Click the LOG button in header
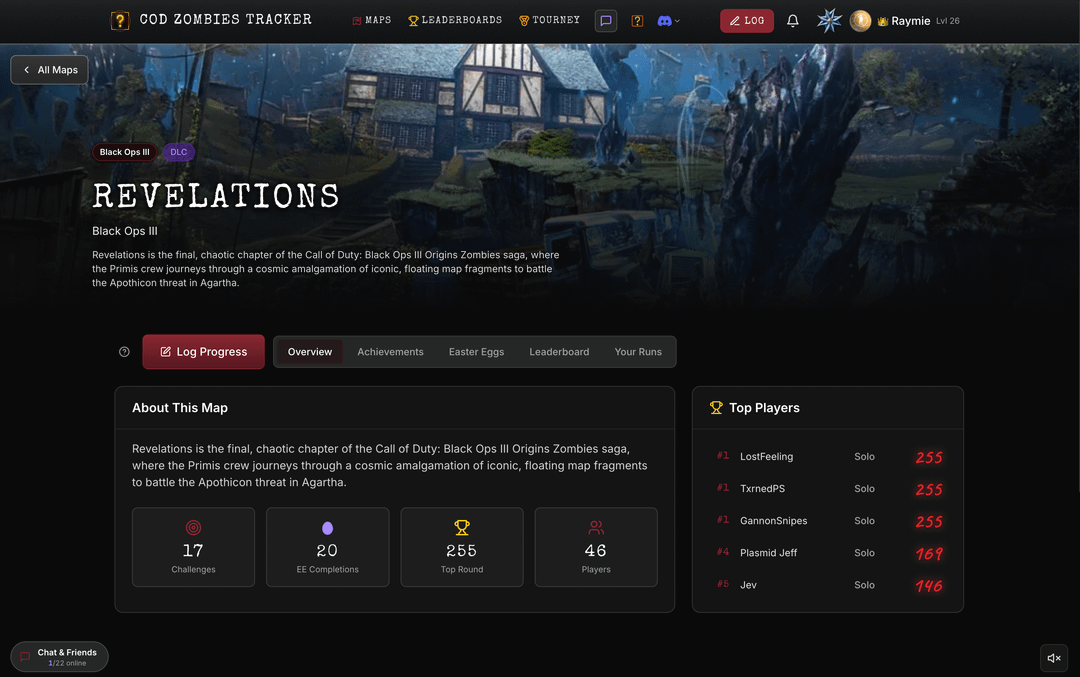 coord(747,21)
